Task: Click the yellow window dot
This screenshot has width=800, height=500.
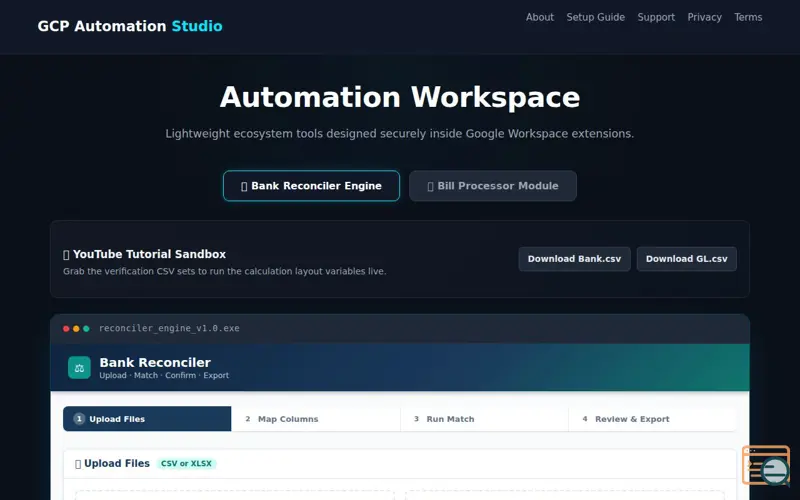Action: [76, 329]
